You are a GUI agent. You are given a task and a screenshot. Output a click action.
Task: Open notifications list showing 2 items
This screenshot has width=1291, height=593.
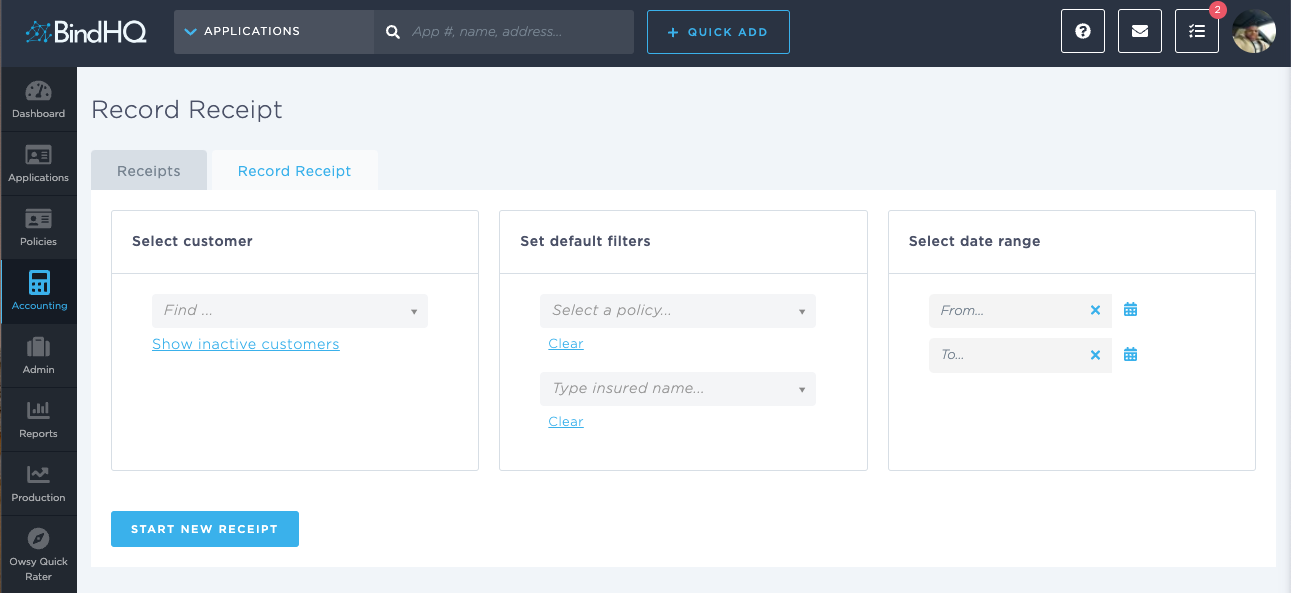click(1196, 31)
